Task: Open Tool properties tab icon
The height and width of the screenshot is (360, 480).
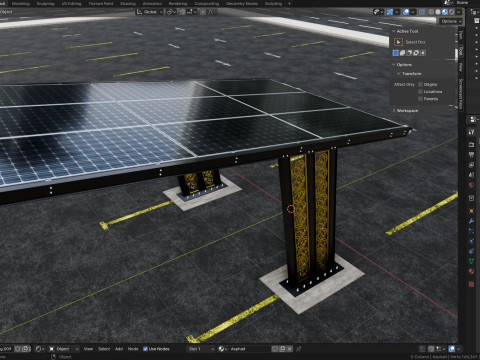Action: pyautogui.click(x=471, y=132)
